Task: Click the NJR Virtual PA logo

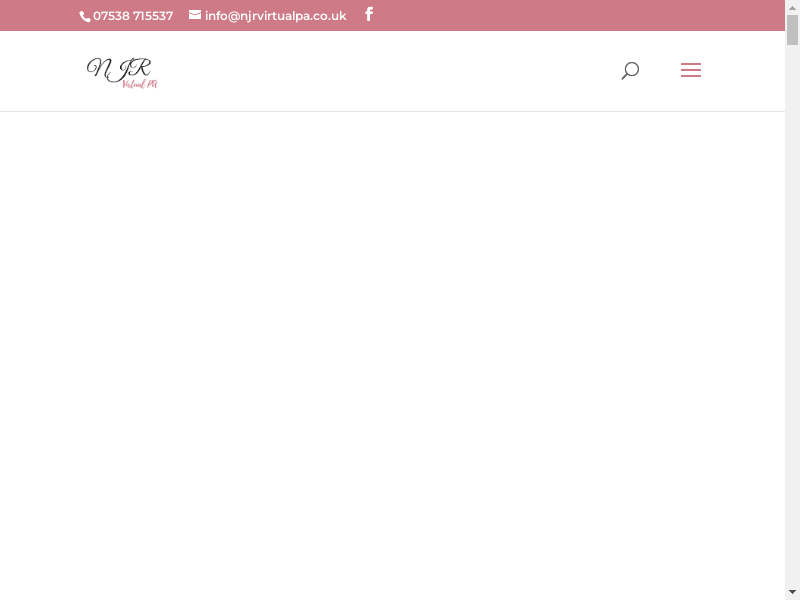Action: click(122, 72)
